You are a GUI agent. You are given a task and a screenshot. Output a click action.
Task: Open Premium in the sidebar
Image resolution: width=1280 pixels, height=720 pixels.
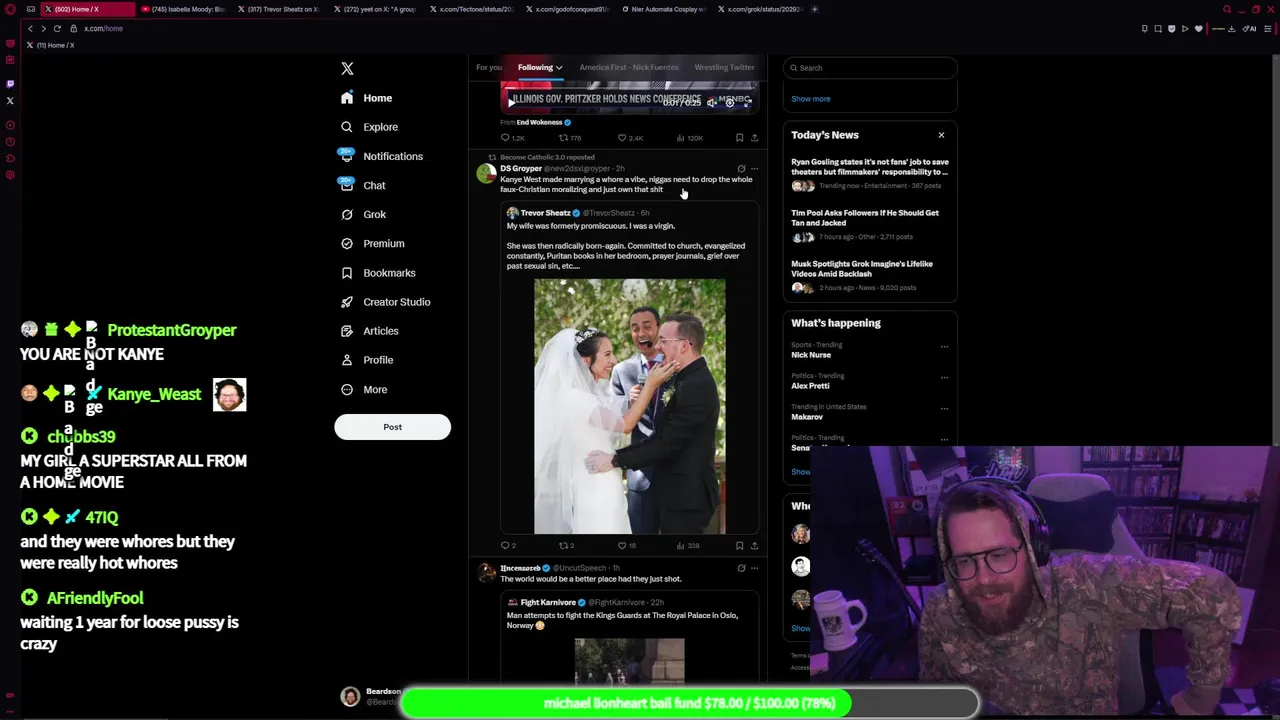click(x=372, y=243)
